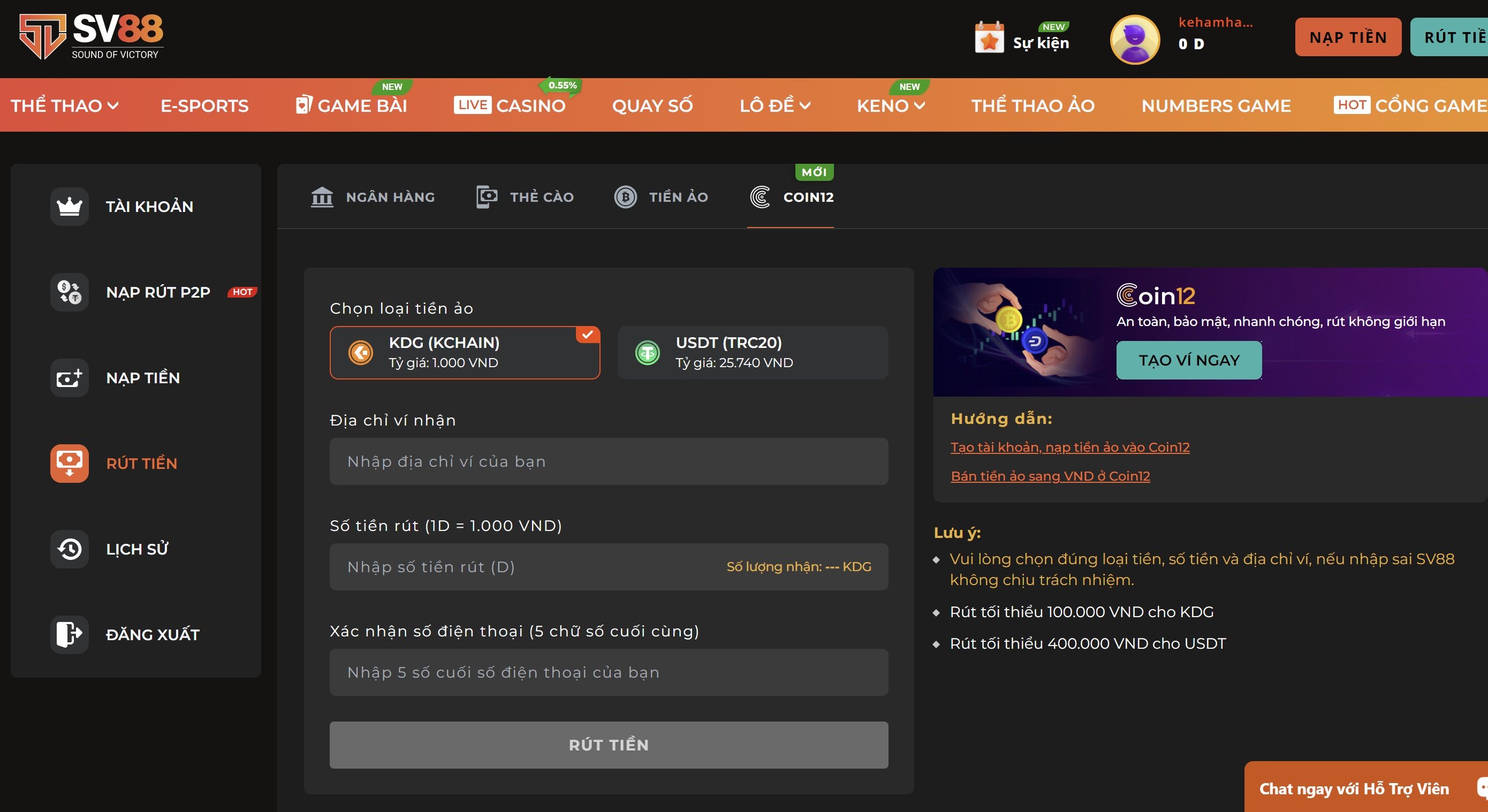Open E-Sports menu

(x=204, y=105)
